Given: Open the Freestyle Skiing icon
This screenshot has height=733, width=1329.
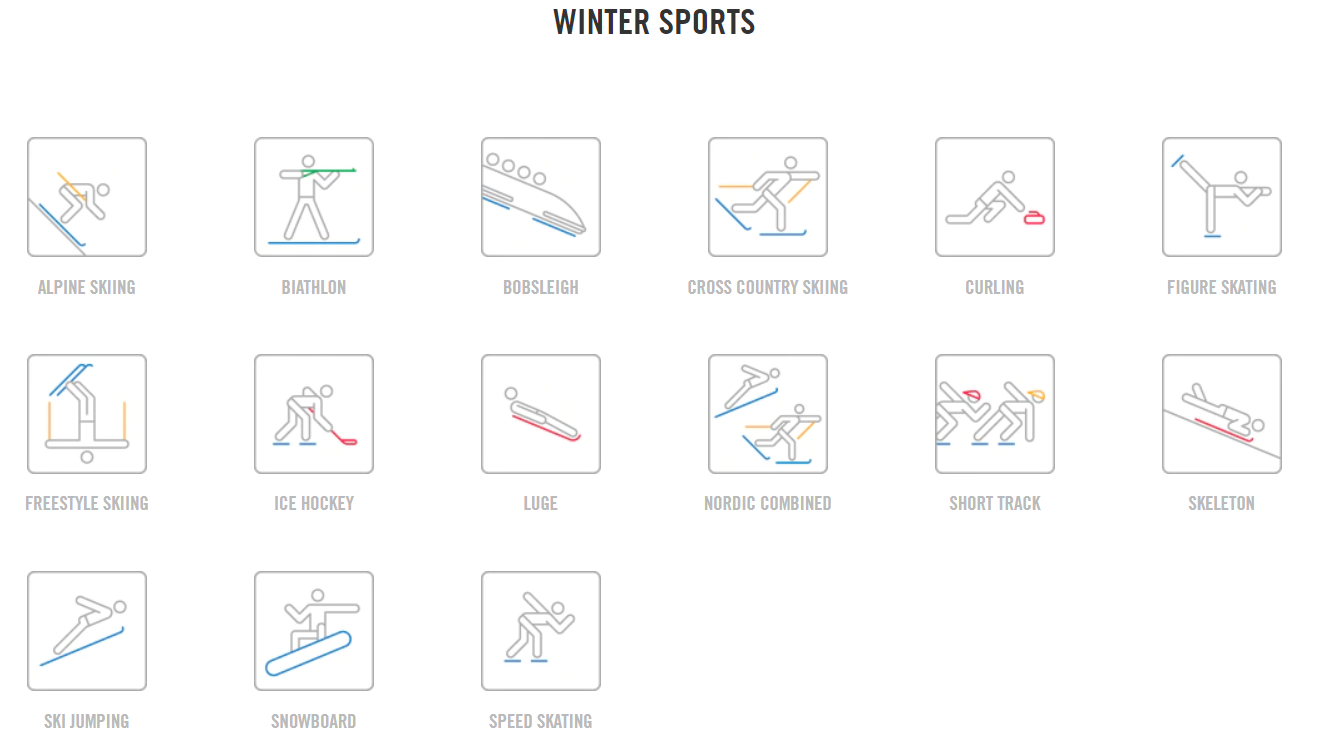Looking at the screenshot, I should tap(87, 414).
